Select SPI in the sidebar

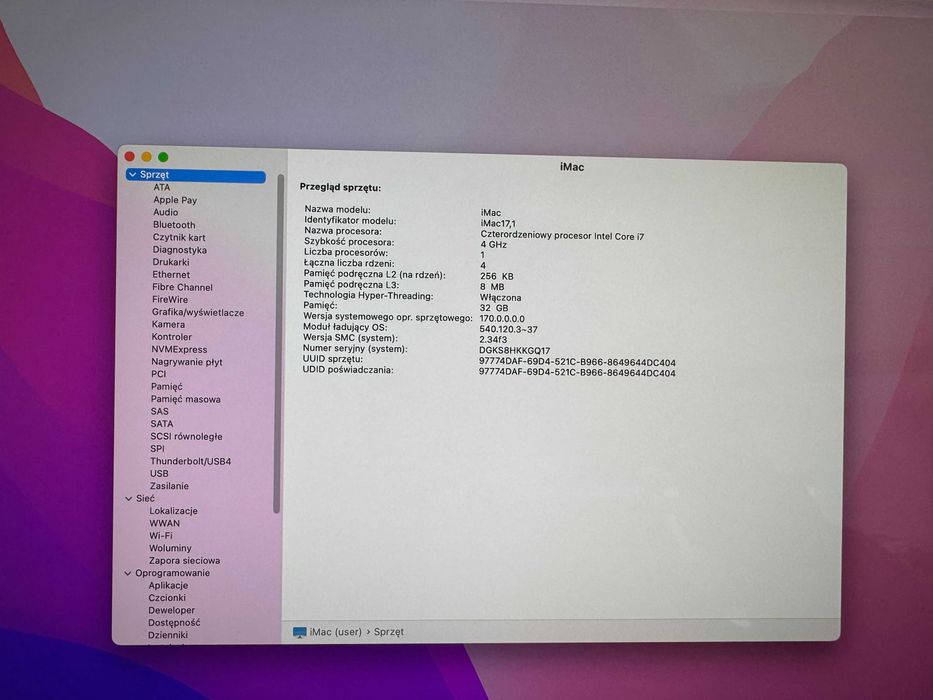[x=157, y=449]
